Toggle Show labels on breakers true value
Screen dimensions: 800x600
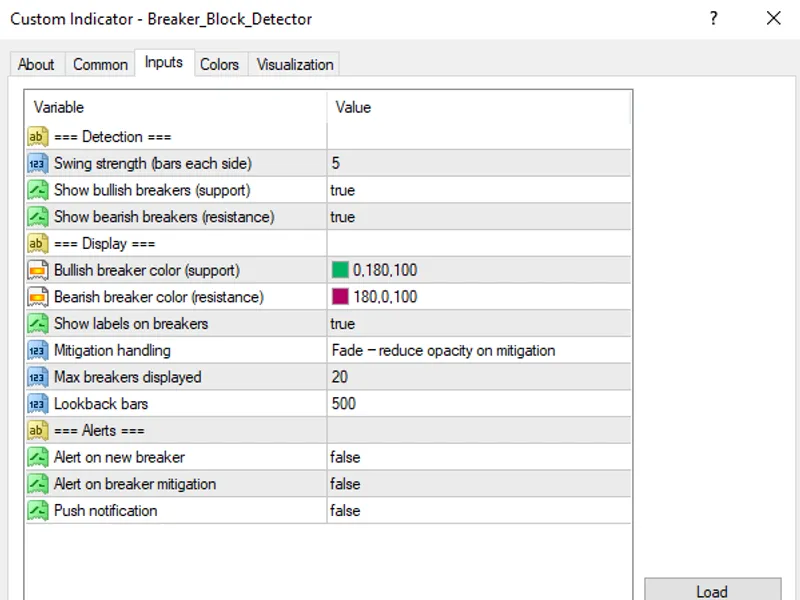point(479,323)
